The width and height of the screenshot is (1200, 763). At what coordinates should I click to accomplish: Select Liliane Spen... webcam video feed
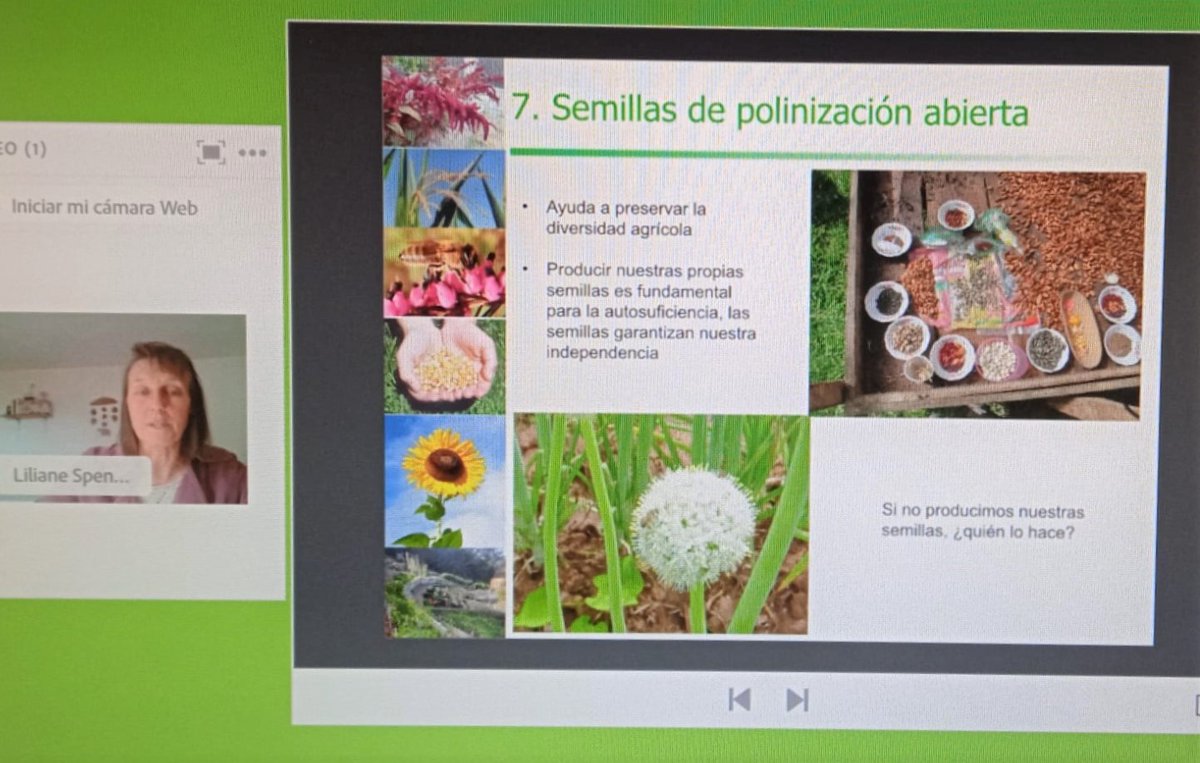[x=123, y=408]
